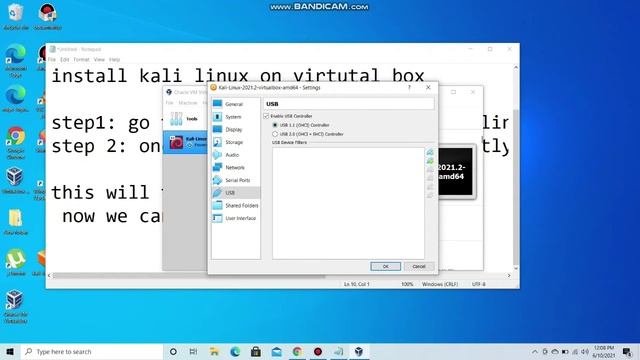Open Notepad Format menu
Viewport: 640px width, 360px height.
click(81, 60)
